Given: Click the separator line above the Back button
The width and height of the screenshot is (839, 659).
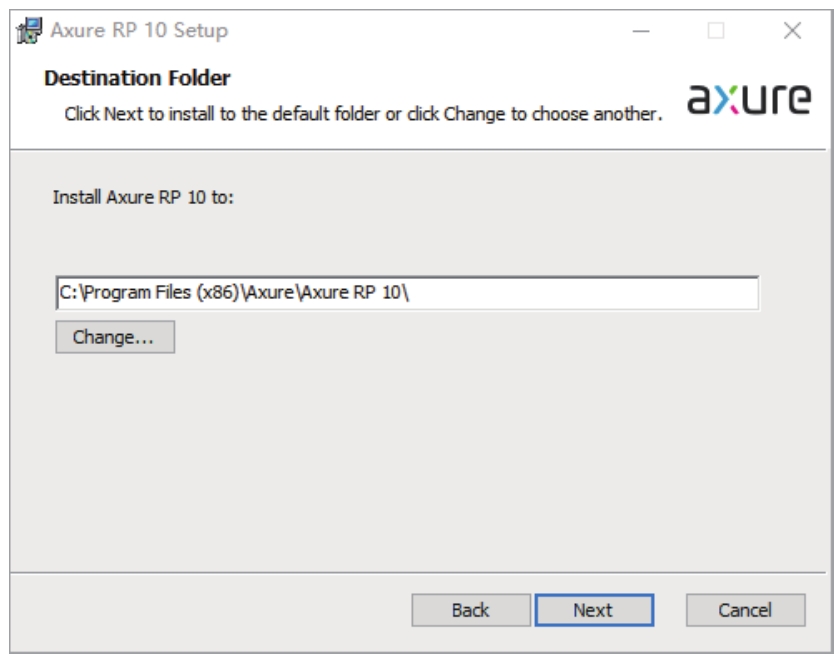Looking at the screenshot, I should click(x=420, y=573).
